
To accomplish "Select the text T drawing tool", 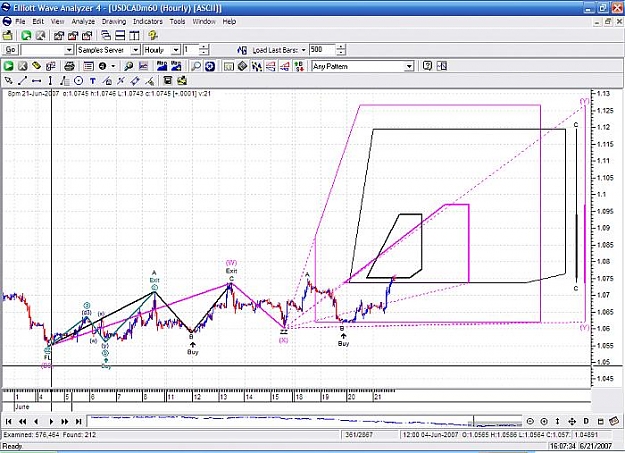I will click(x=92, y=81).
